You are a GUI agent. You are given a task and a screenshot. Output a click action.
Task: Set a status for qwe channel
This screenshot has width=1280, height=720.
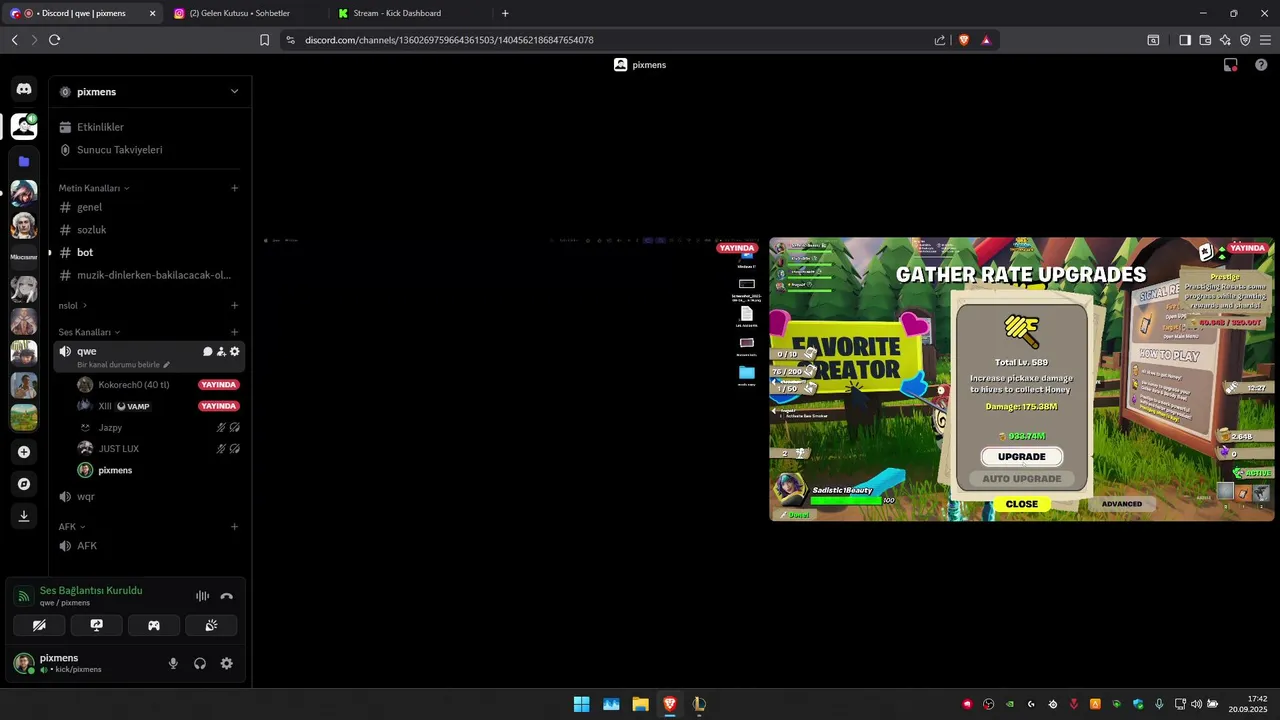click(x=123, y=365)
